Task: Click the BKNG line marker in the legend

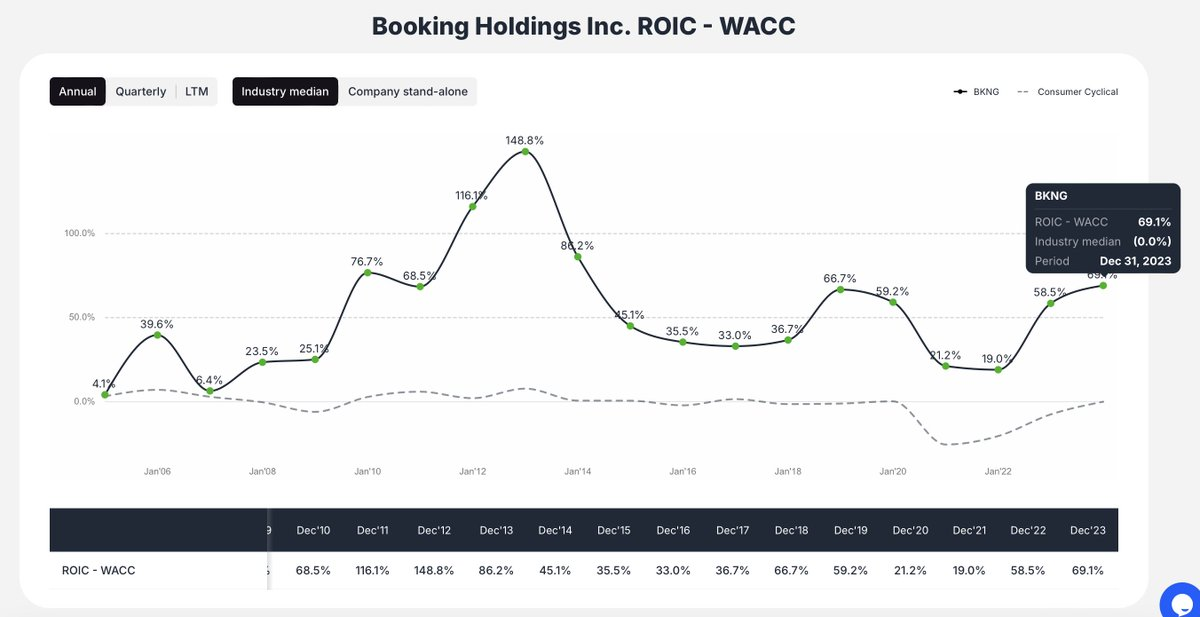Action: click(960, 91)
